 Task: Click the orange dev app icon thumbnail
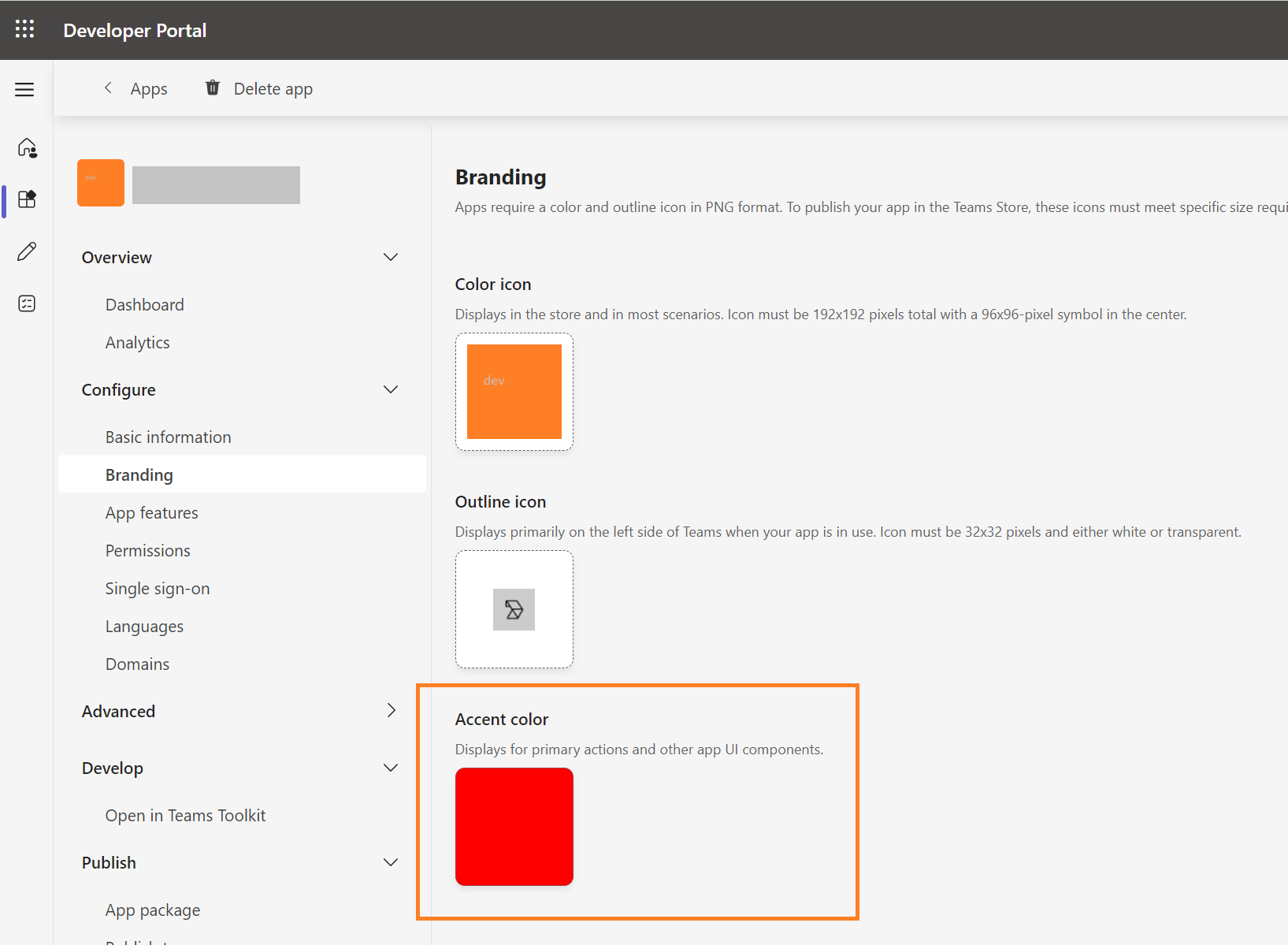tap(100, 182)
